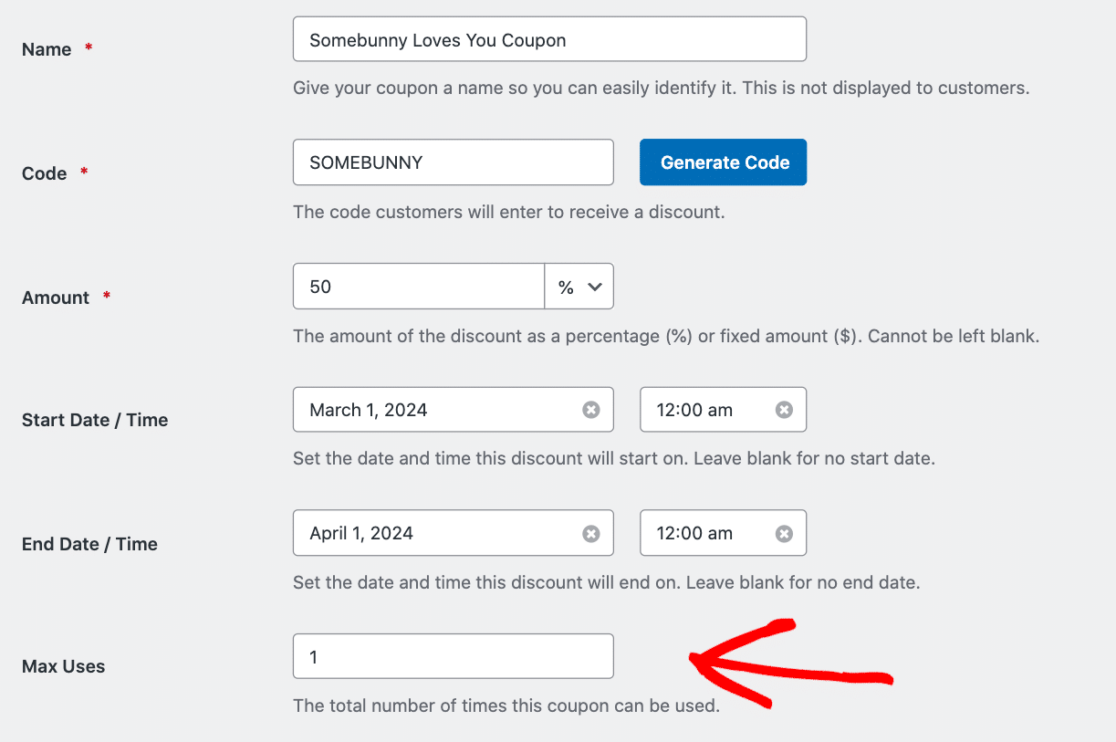
Task: Click the Max Uses number field
Action: click(452, 657)
